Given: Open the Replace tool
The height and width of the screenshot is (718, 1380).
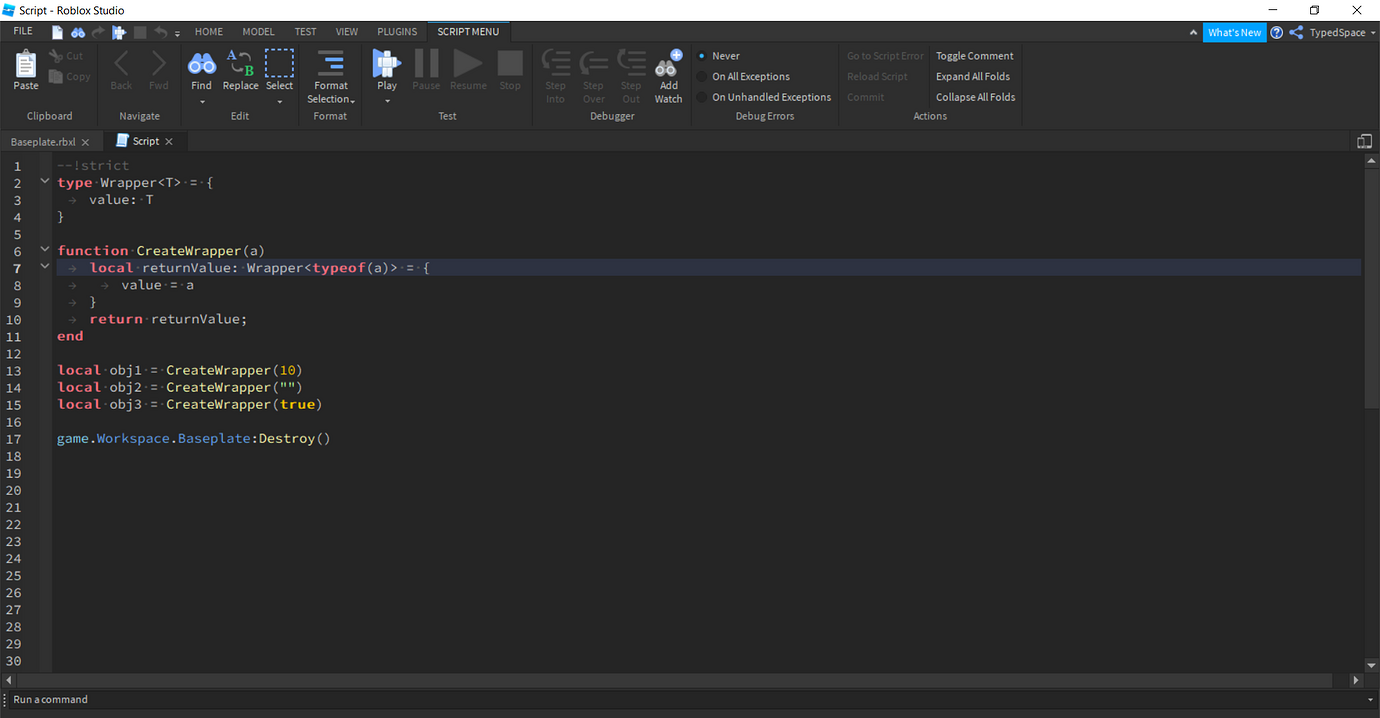Looking at the screenshot, I should [240, 70].
